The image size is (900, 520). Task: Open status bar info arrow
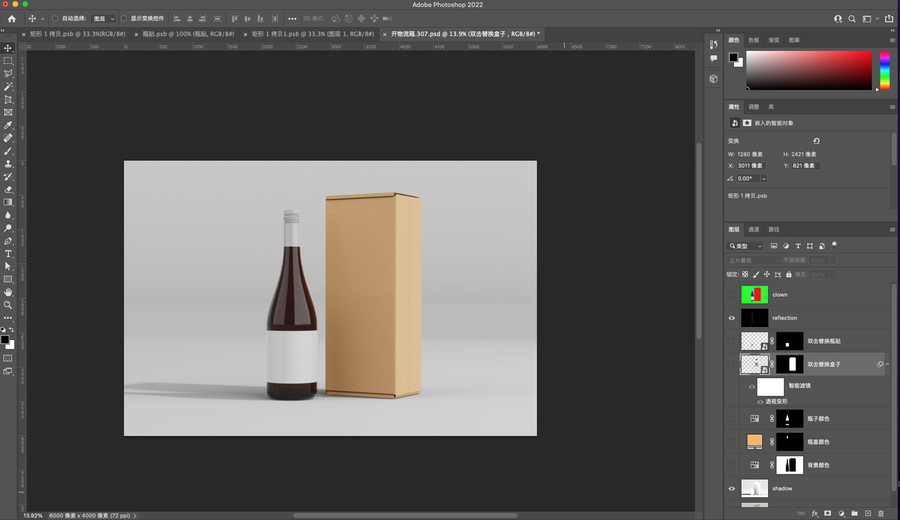[135, 515]
